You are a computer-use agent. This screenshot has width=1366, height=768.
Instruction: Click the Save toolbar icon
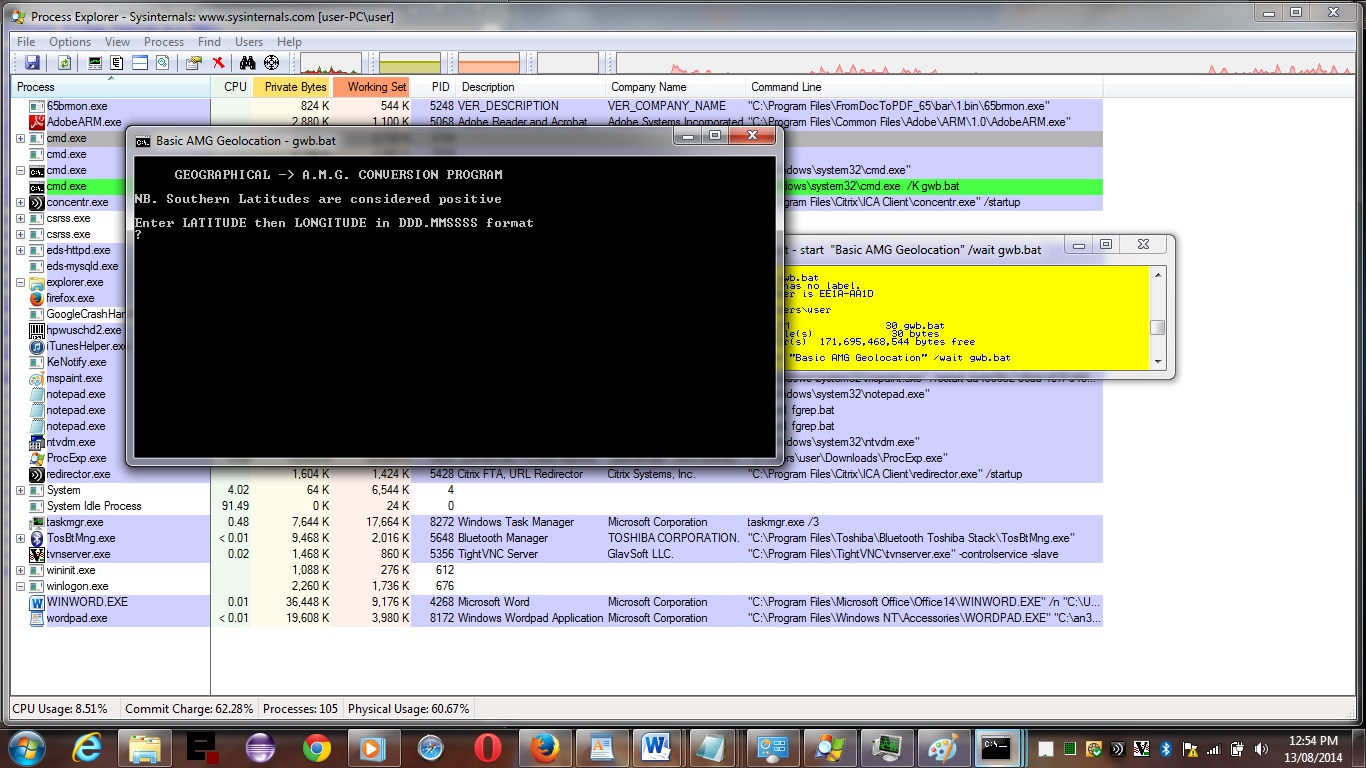coord(32,63)
